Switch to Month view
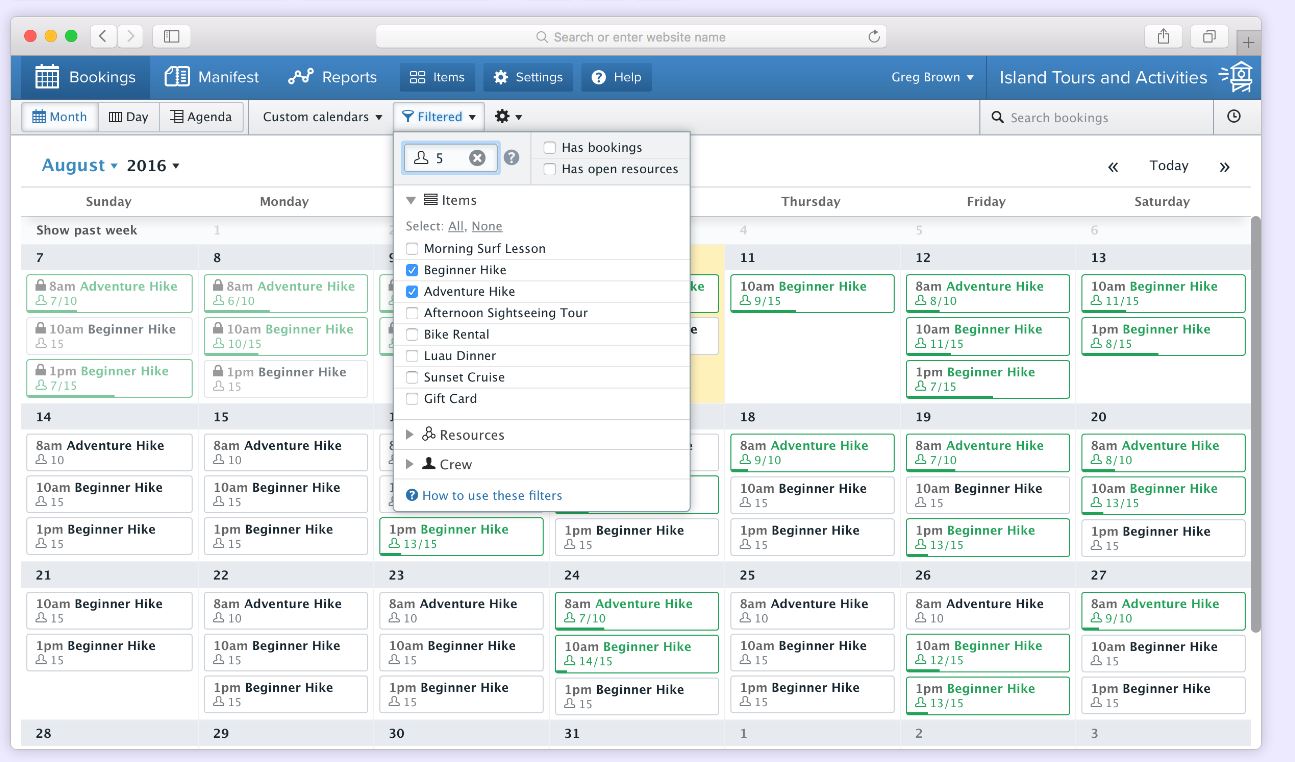This screenshot has height=762, width=1295. 60,117
